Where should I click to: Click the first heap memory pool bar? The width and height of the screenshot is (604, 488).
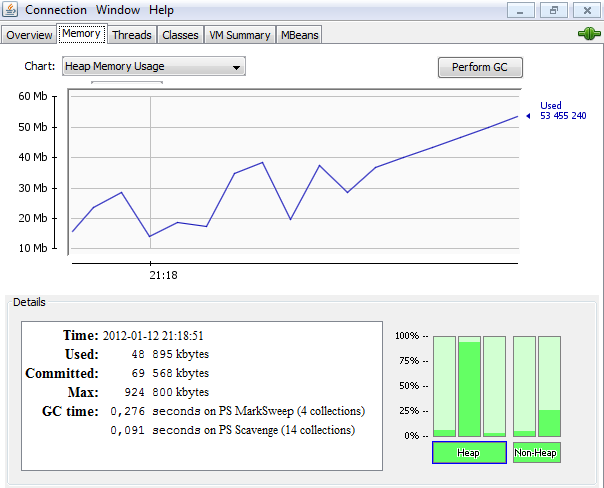tap(444, 387)
